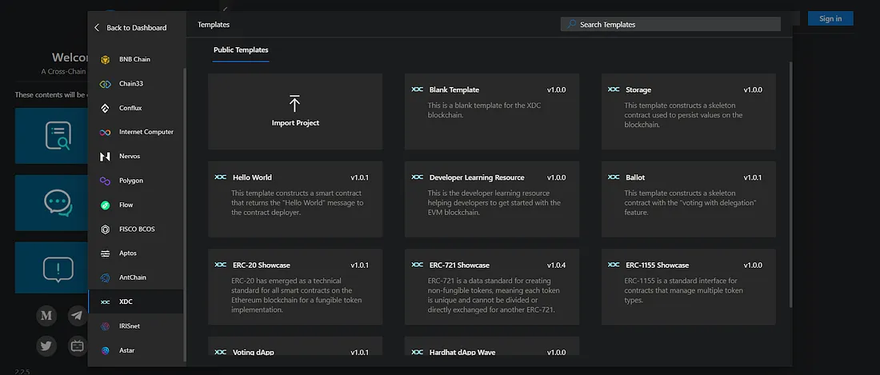Click the XDC logo in sidebar
Image resolution: width=880 pixels, height=375 pixels.
point(105,302)
